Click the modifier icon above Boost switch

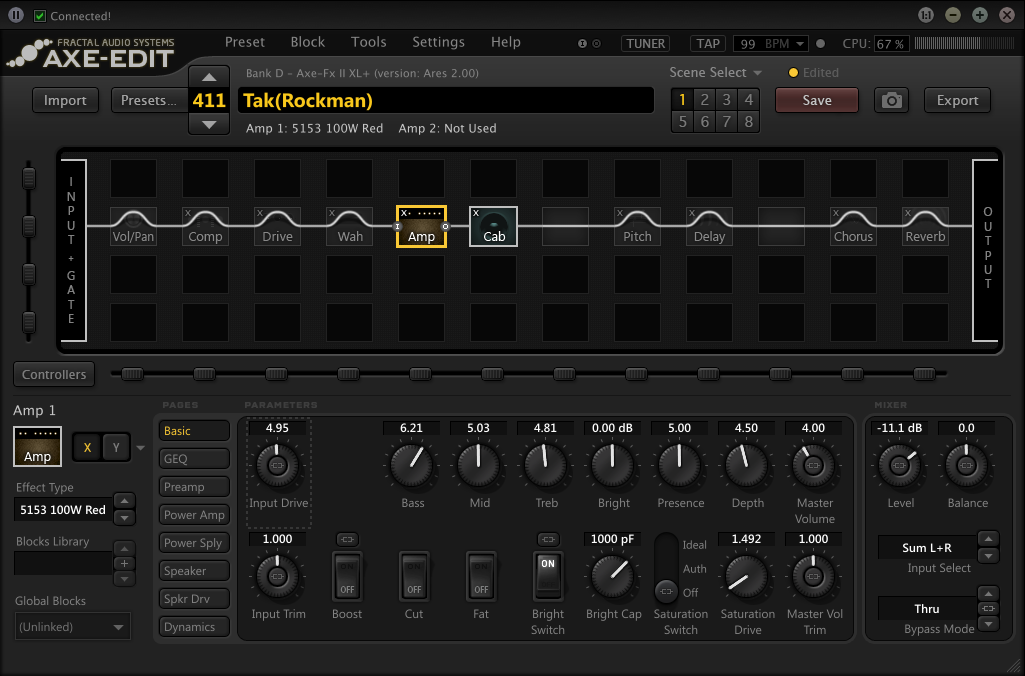pyautogui.click(x=347, y=539)
